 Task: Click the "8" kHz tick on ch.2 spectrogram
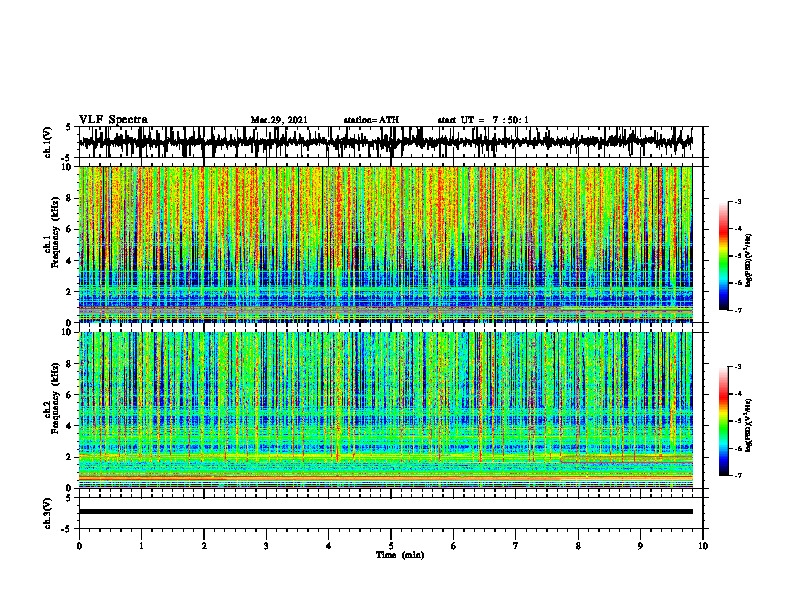click(70, 364)
